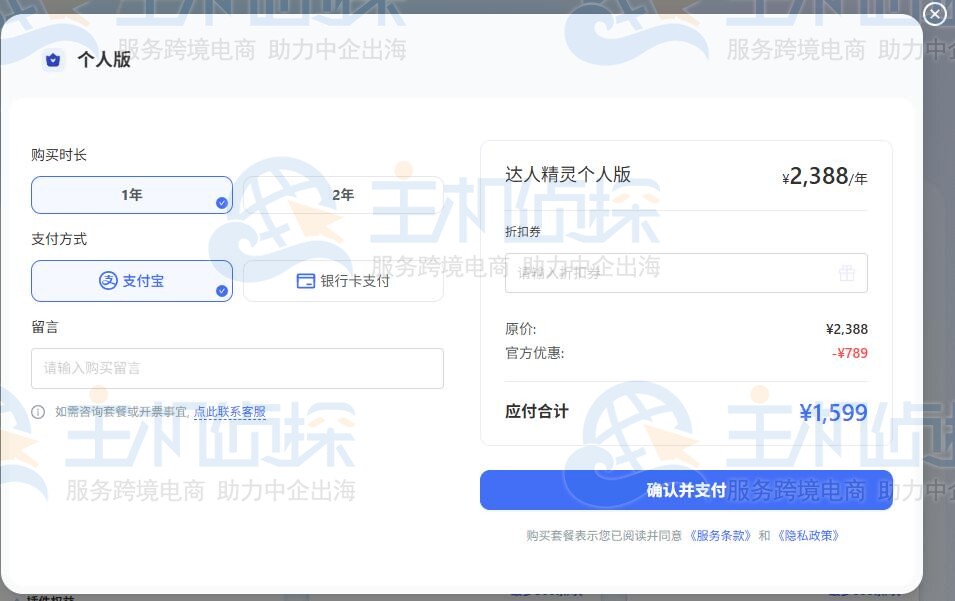This screenshot has height=601, width=955.
Task: Click the 应付合计 total price ¥1,599
Action: click(x=833, y=411)
